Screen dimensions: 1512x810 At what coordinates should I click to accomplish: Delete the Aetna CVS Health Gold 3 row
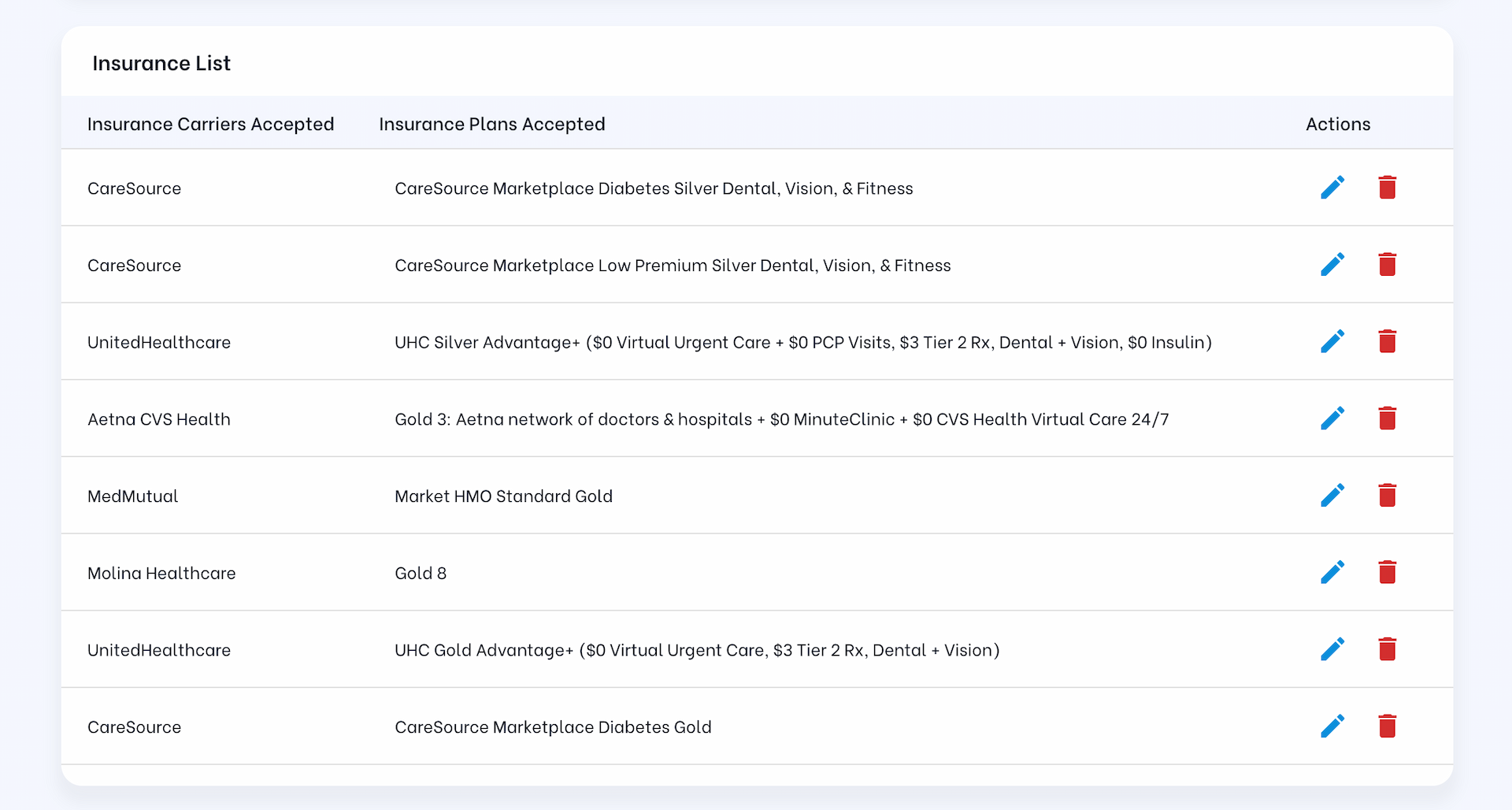[1388, 418]
